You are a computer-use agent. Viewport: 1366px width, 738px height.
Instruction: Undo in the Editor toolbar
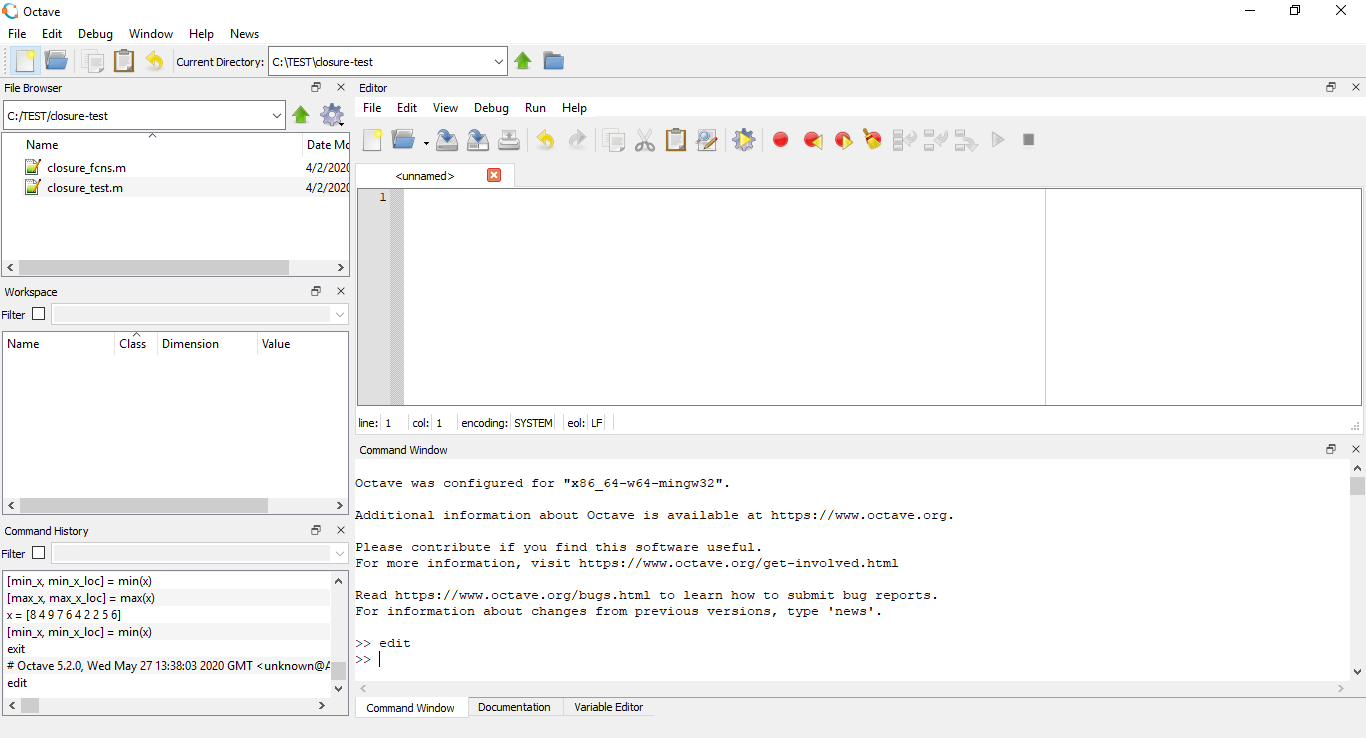(x=545, y=140)
